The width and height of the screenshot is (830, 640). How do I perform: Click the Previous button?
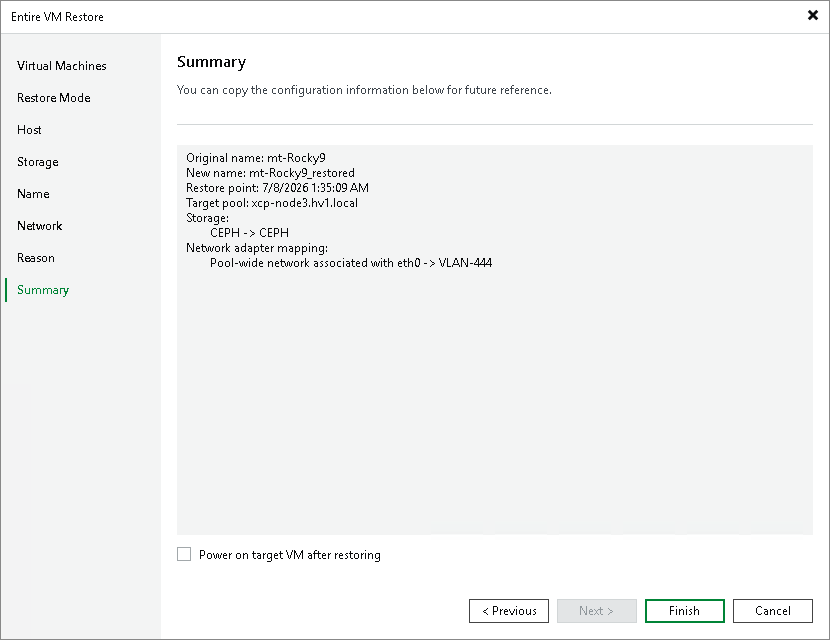coord(509,611)
